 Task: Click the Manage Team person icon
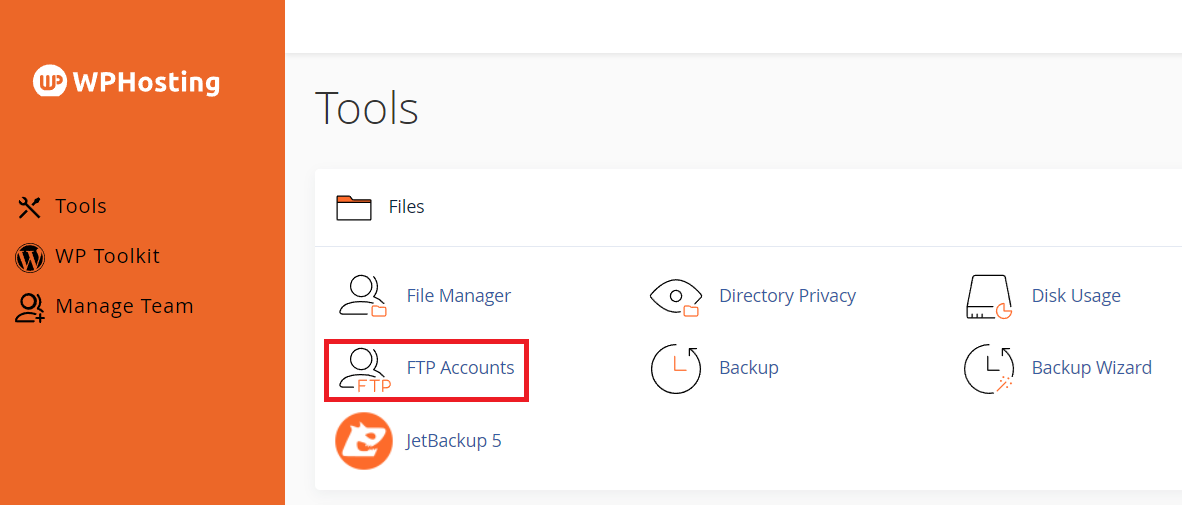30,307
